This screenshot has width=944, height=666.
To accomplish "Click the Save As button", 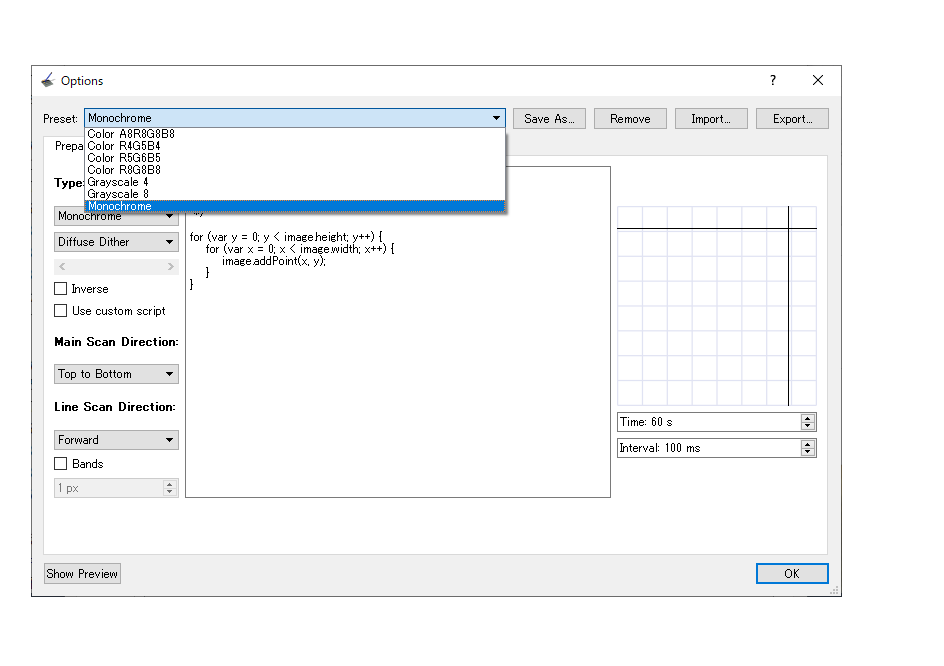I will (549, 119).
